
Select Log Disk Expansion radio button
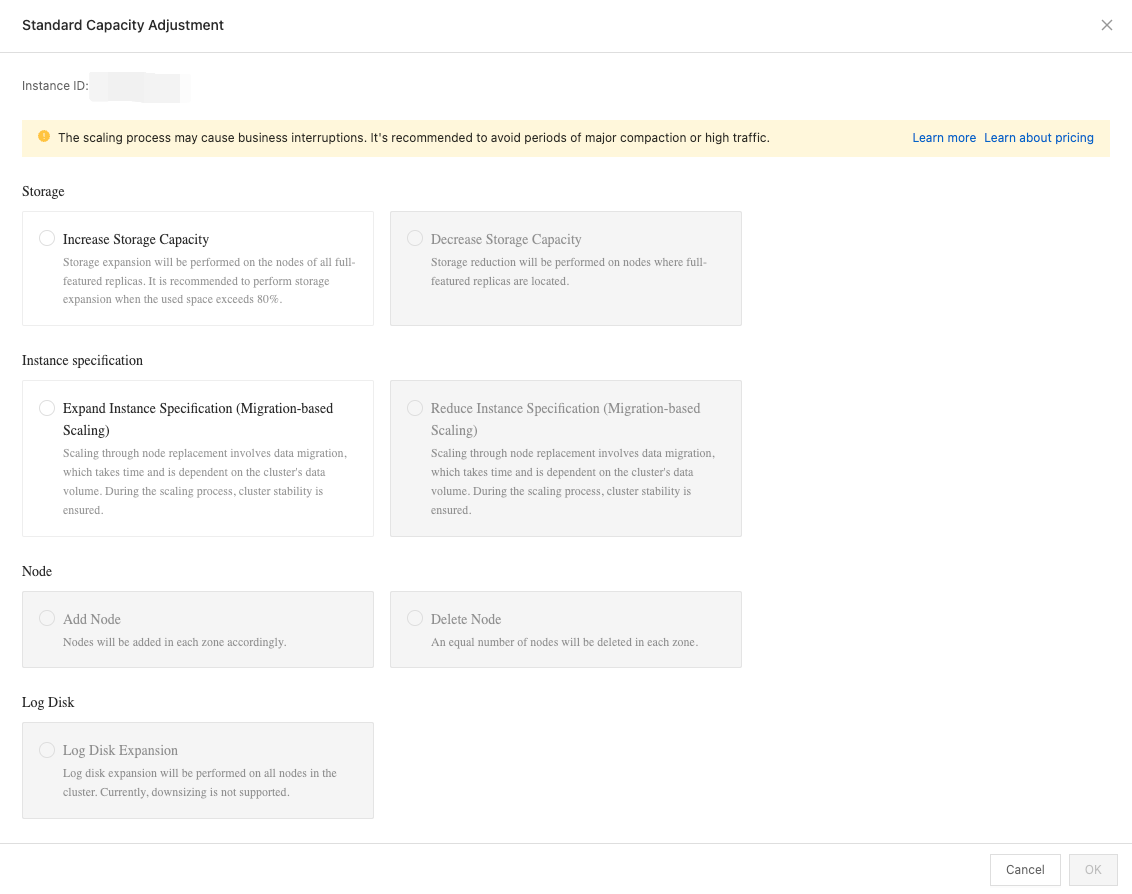tap(47, 749)
